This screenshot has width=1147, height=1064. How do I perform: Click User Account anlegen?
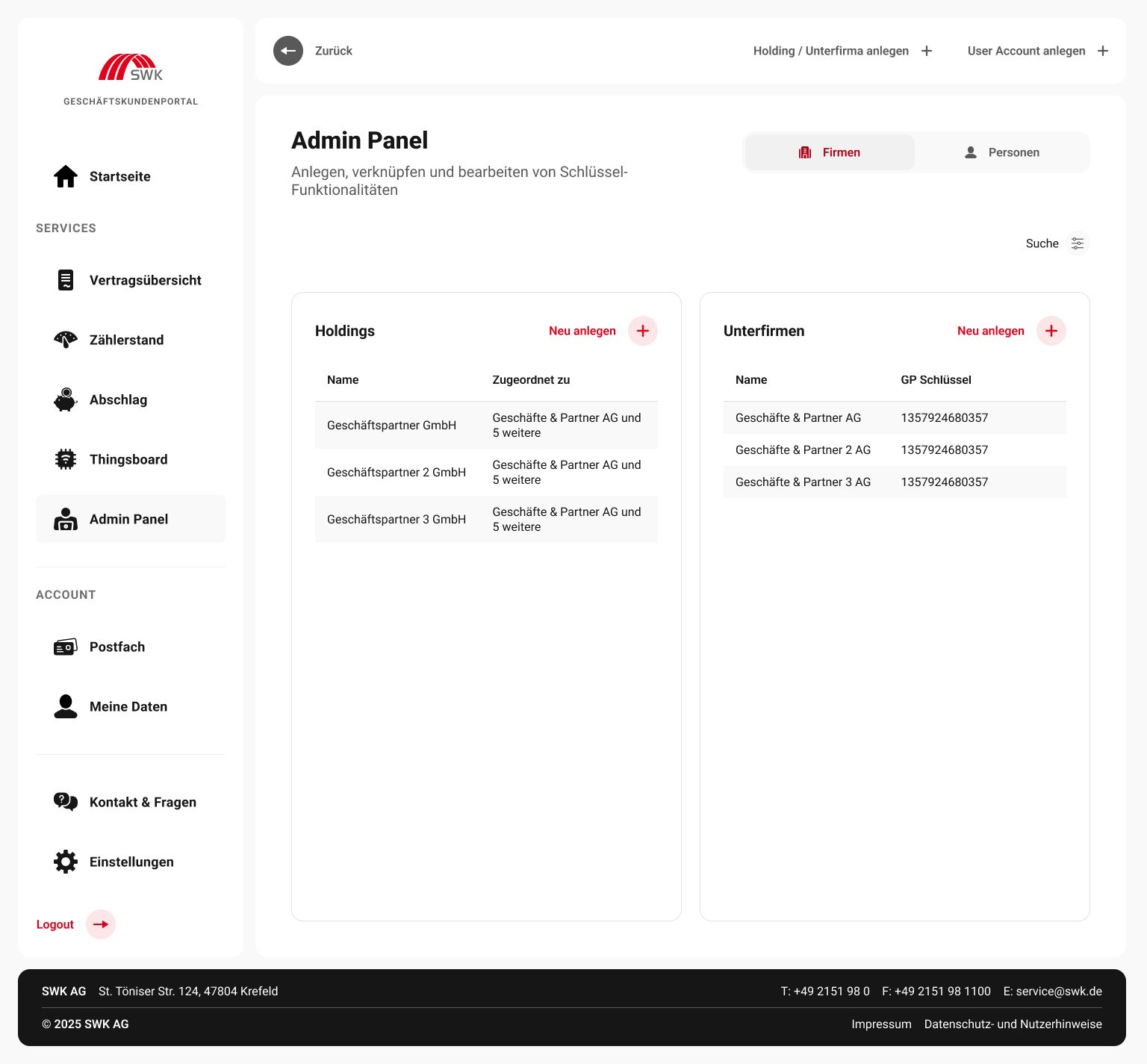tap(1027, 51)
